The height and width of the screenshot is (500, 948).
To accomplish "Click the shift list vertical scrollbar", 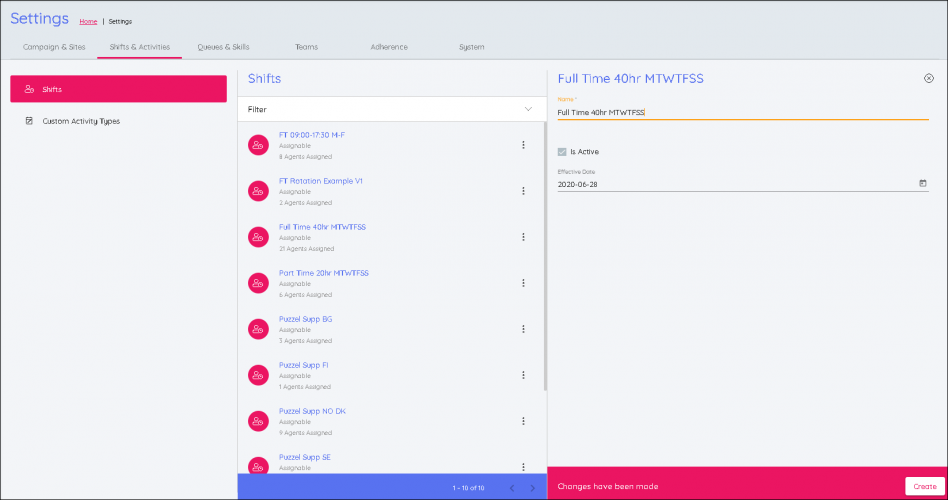I will (545, 250).
